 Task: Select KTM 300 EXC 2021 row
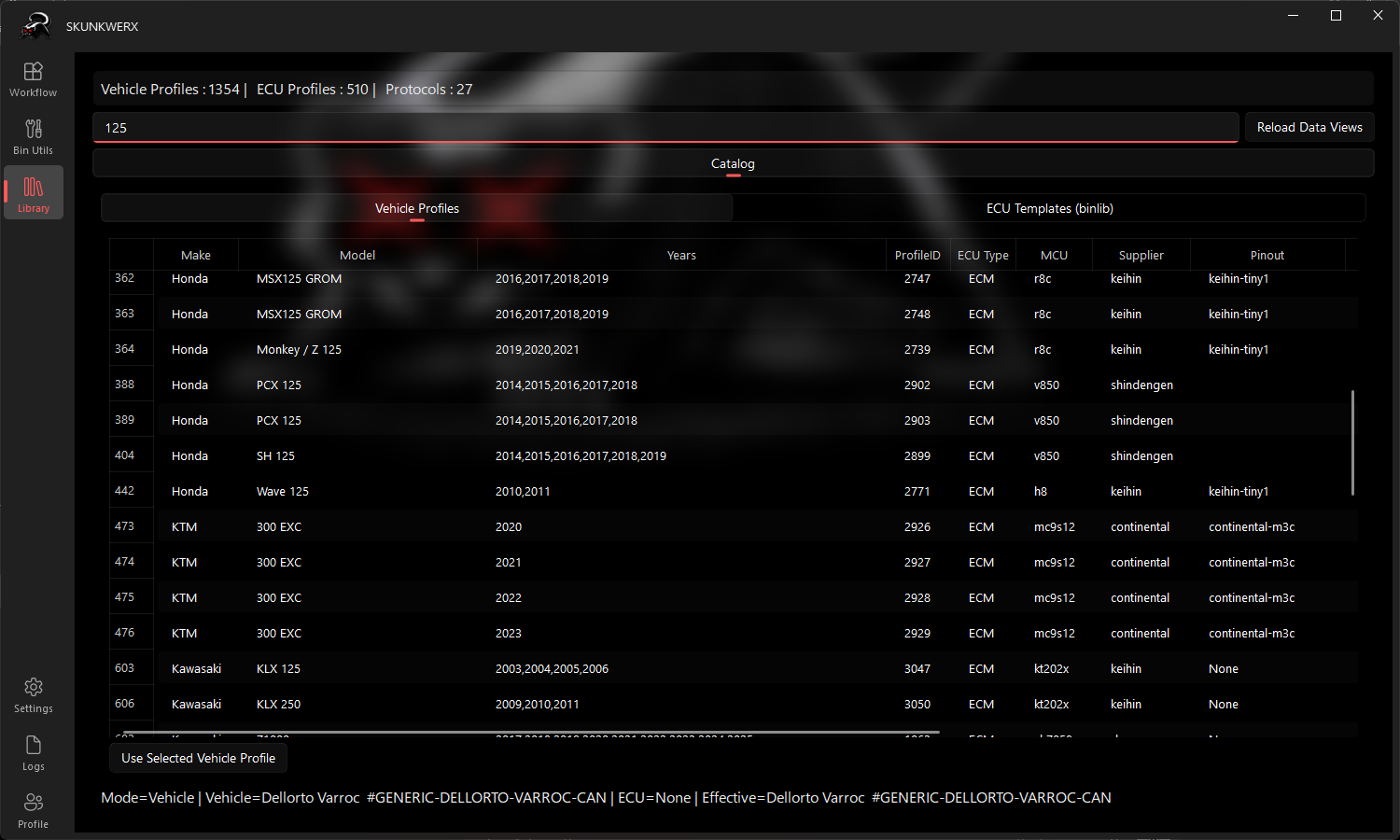click(734, 563)
